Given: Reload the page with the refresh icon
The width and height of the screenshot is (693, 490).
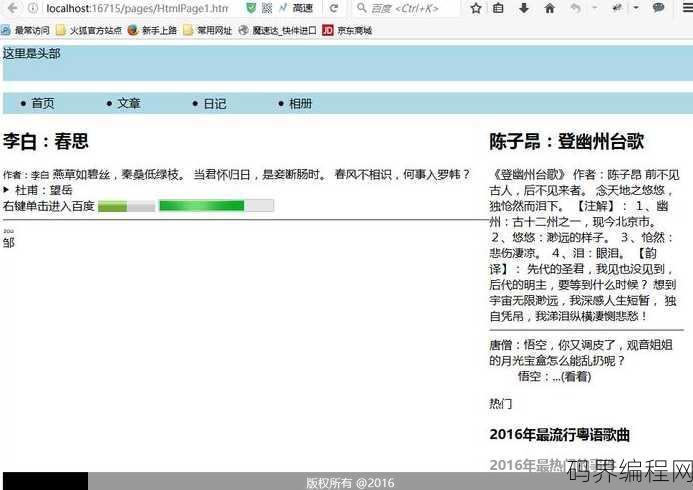Looking at the screenshot, I should [x=334, y=8].
